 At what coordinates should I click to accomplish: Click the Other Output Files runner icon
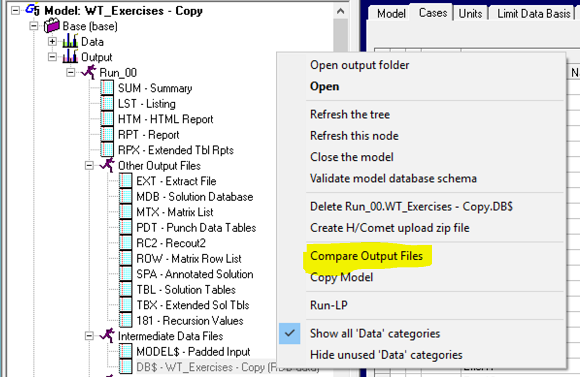pyautogui.click(x=107, y=165)
